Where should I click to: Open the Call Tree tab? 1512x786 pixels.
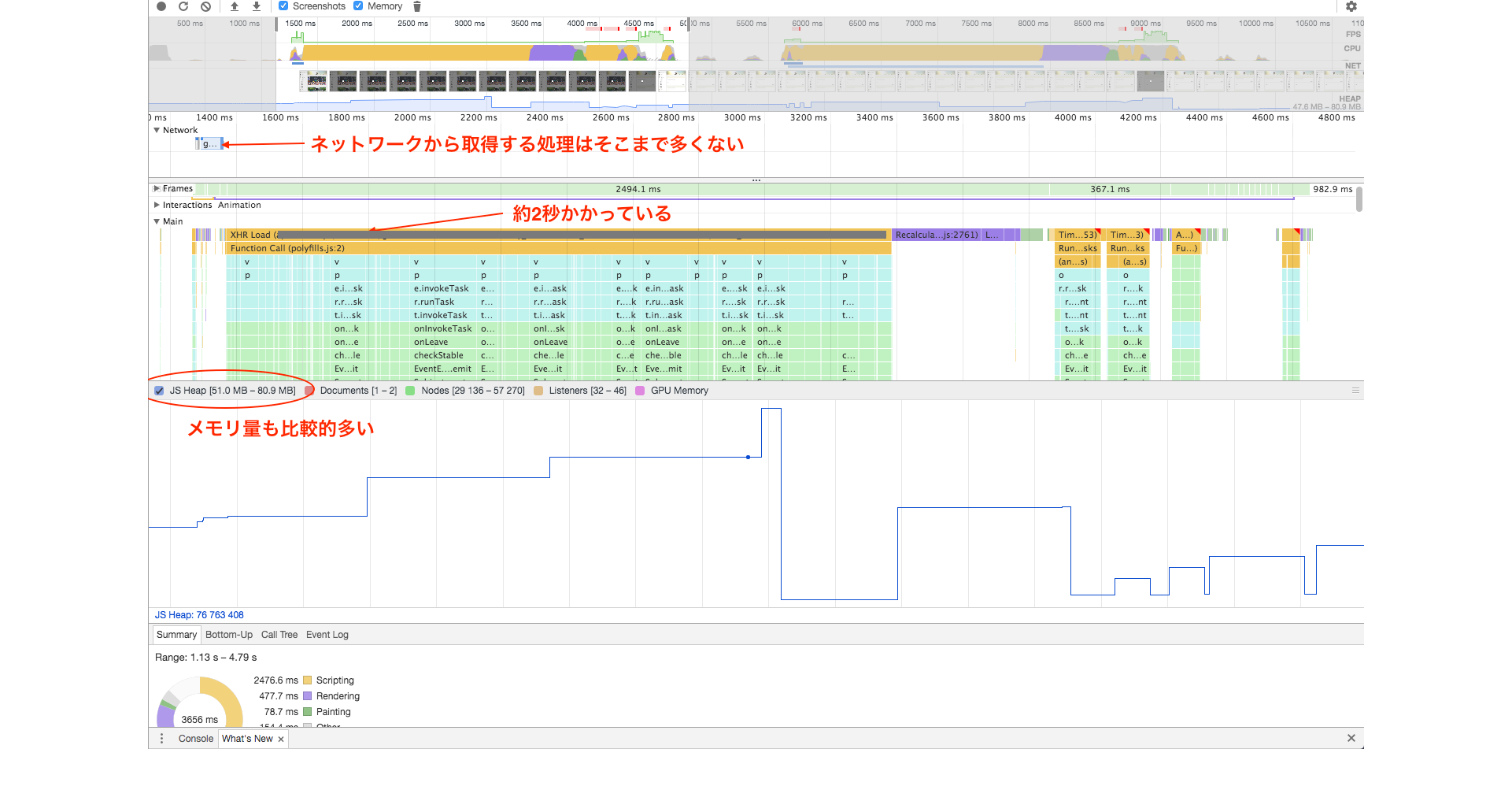(x=279, y=635)
